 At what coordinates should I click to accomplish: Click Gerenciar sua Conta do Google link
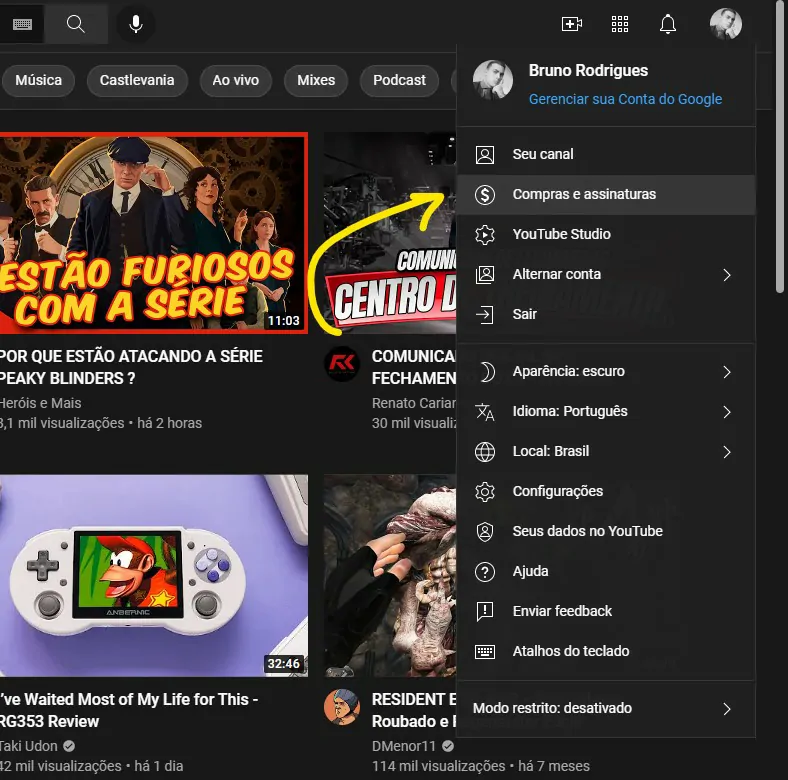[625, 100]
